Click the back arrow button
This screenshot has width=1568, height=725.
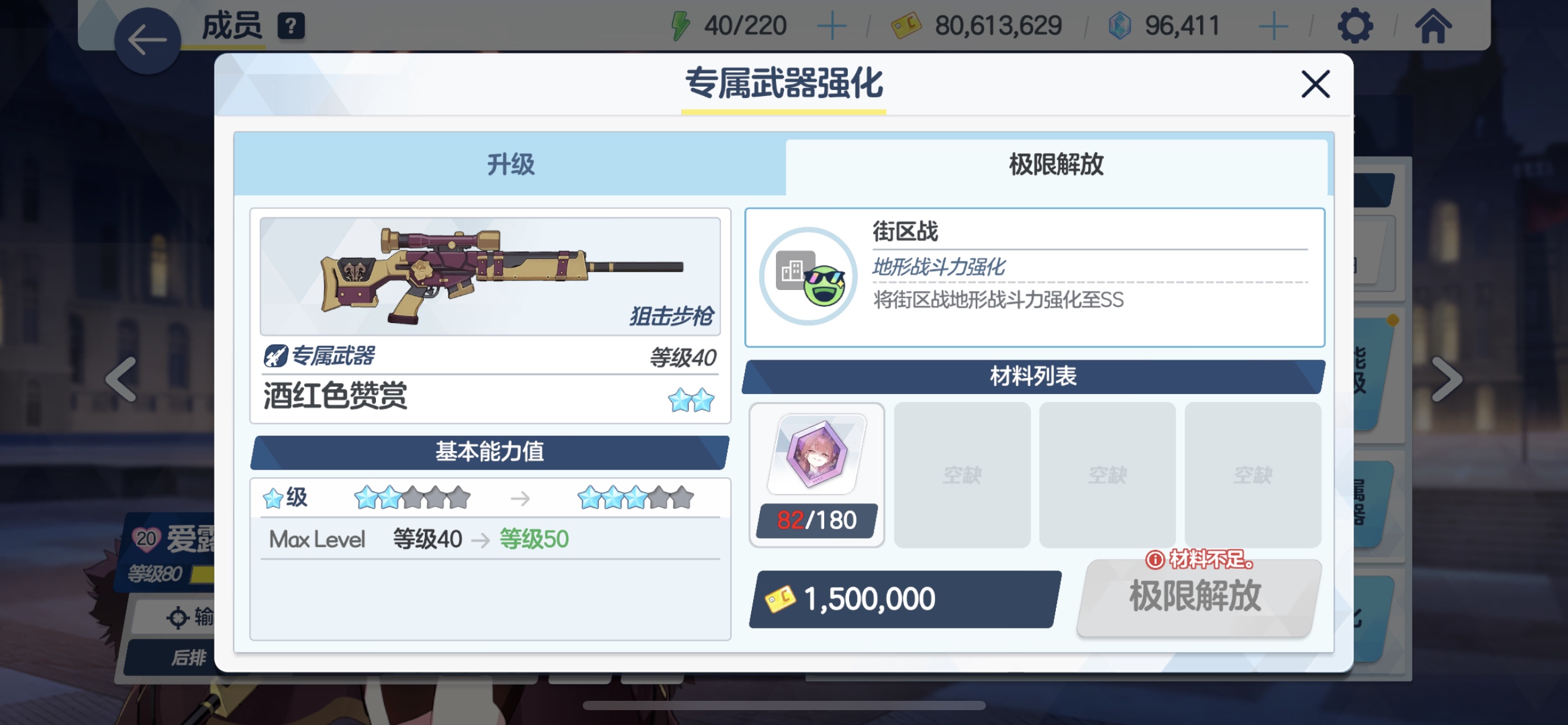point(147,41)
